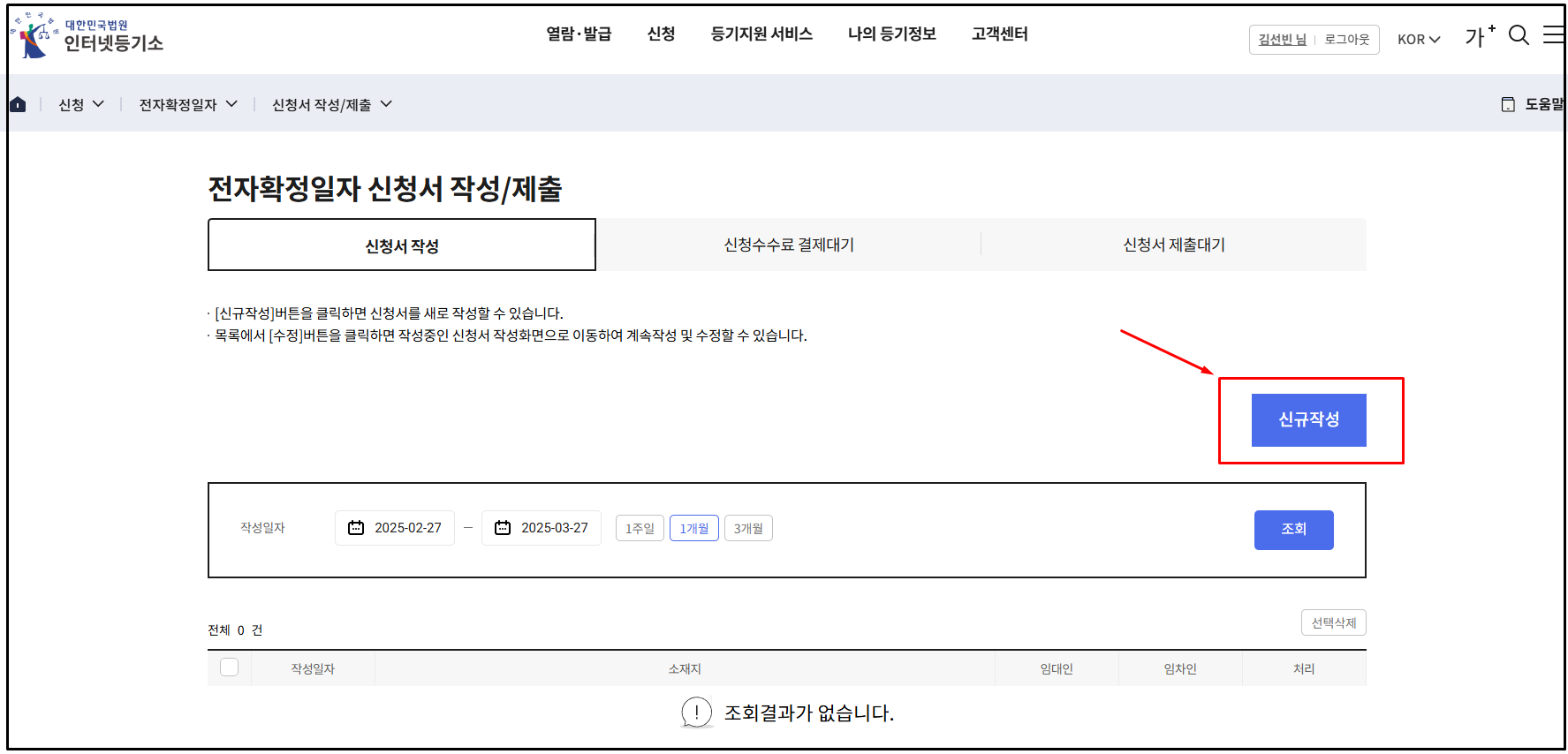Click the 조회결과가 없습니다 message
The width and height of the screenshot is (1568, 754).
[809, 713]
